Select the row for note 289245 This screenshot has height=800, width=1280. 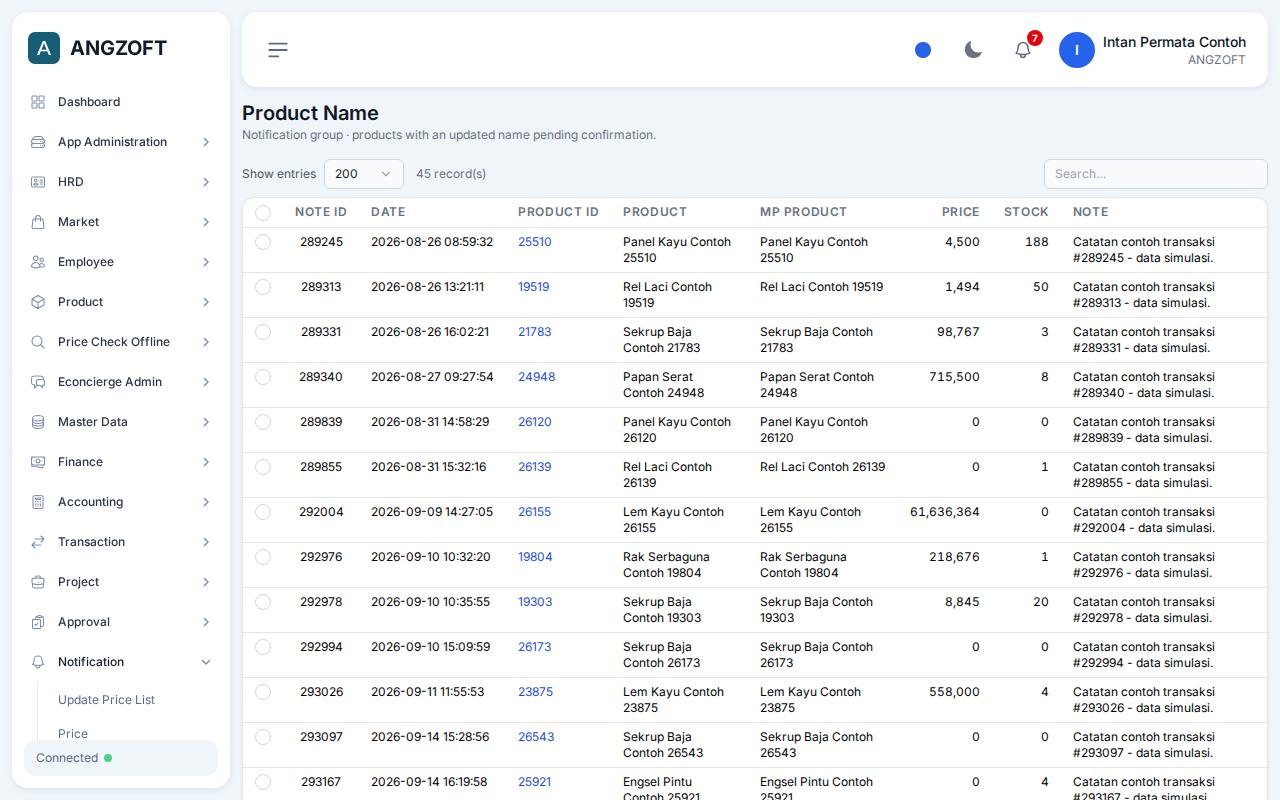(263, 242)
